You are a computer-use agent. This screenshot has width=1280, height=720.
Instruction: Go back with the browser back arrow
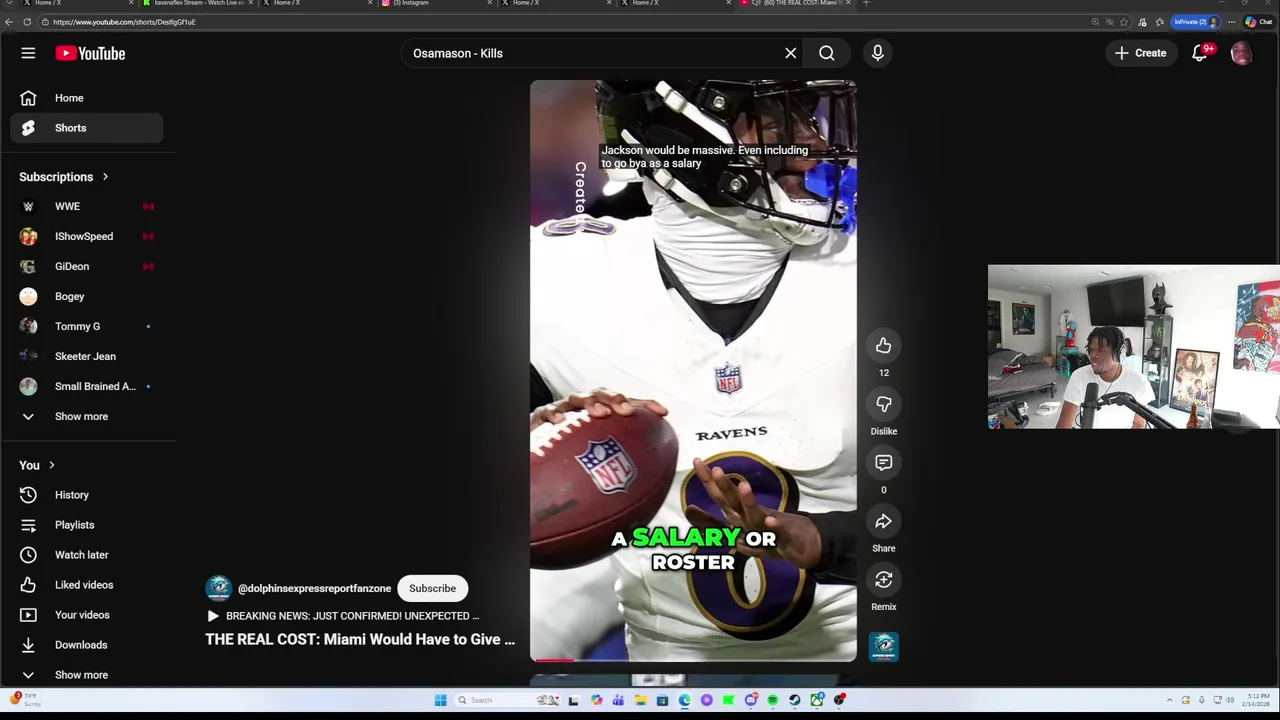(x=9, y=22)
